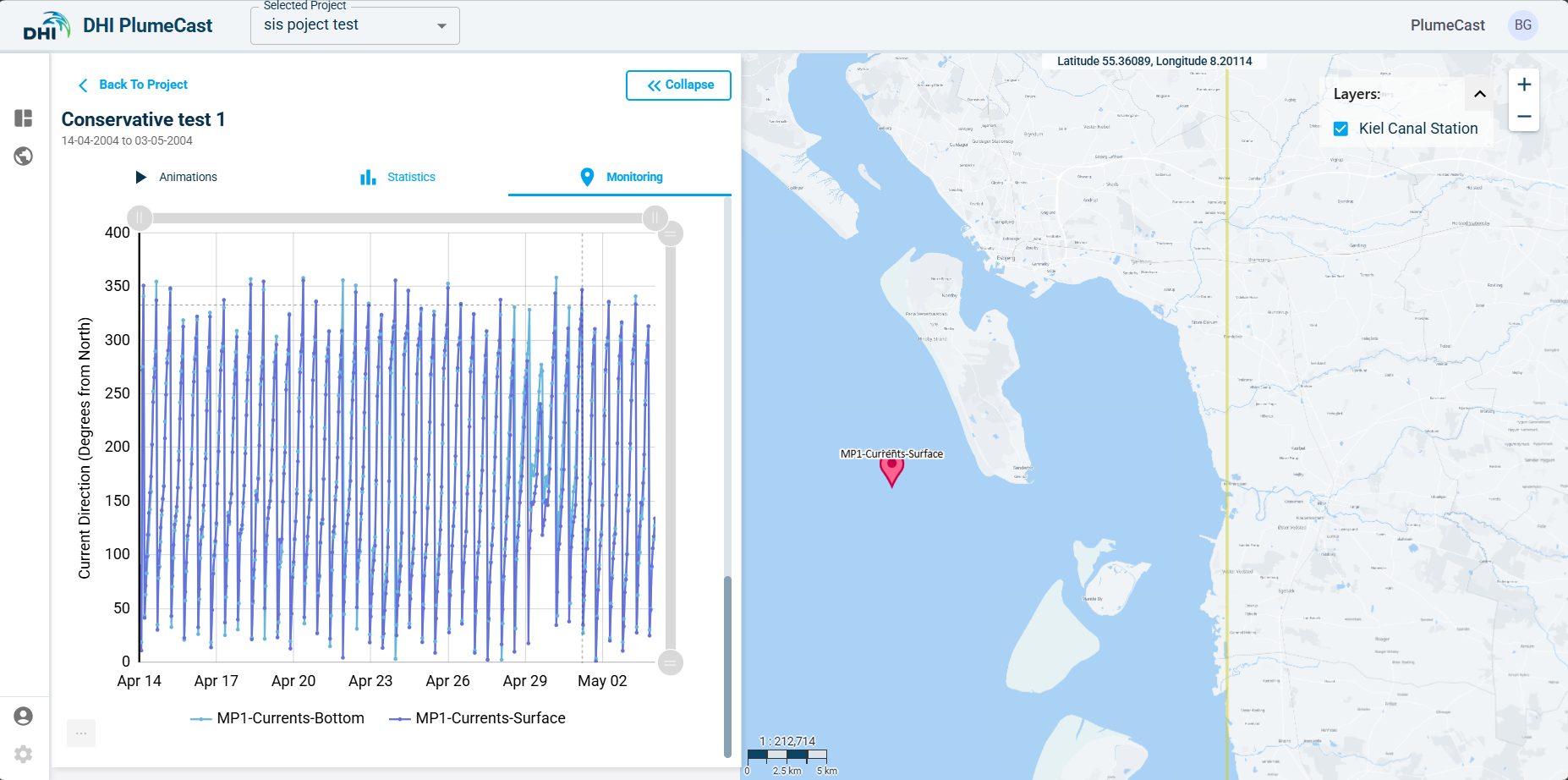This screenshot has width=1568, height=780.
Task: Click the DHI logo icon
Action: coord(46,26)
